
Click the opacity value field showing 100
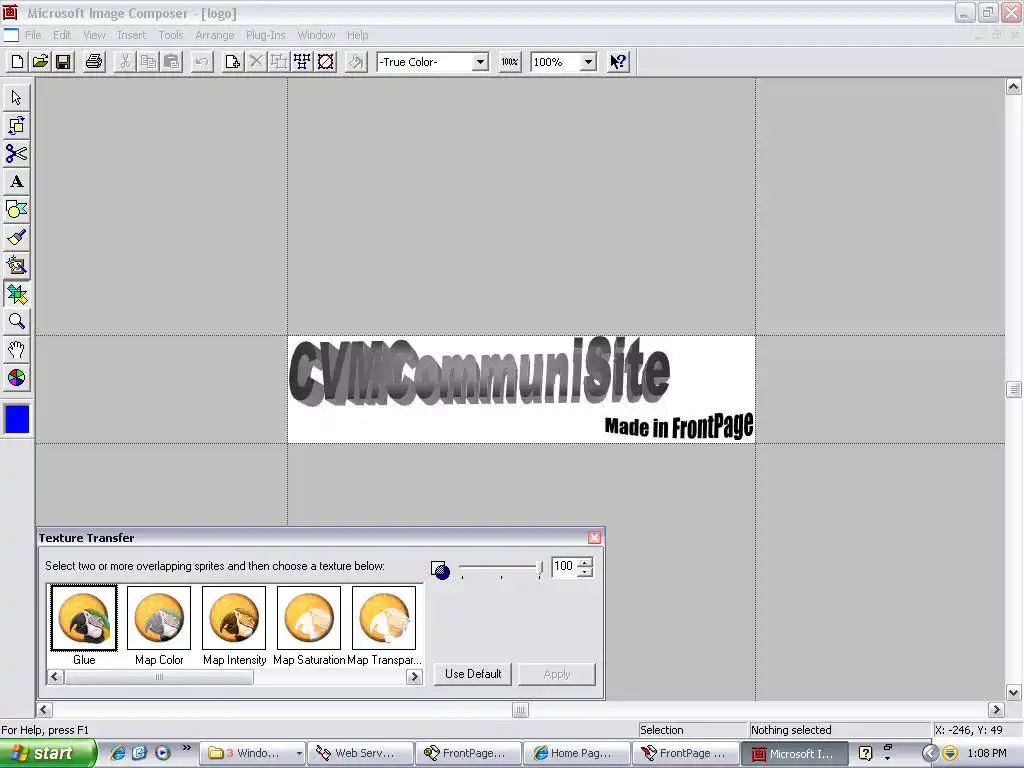pyautogui.click(x=564, y=566)
